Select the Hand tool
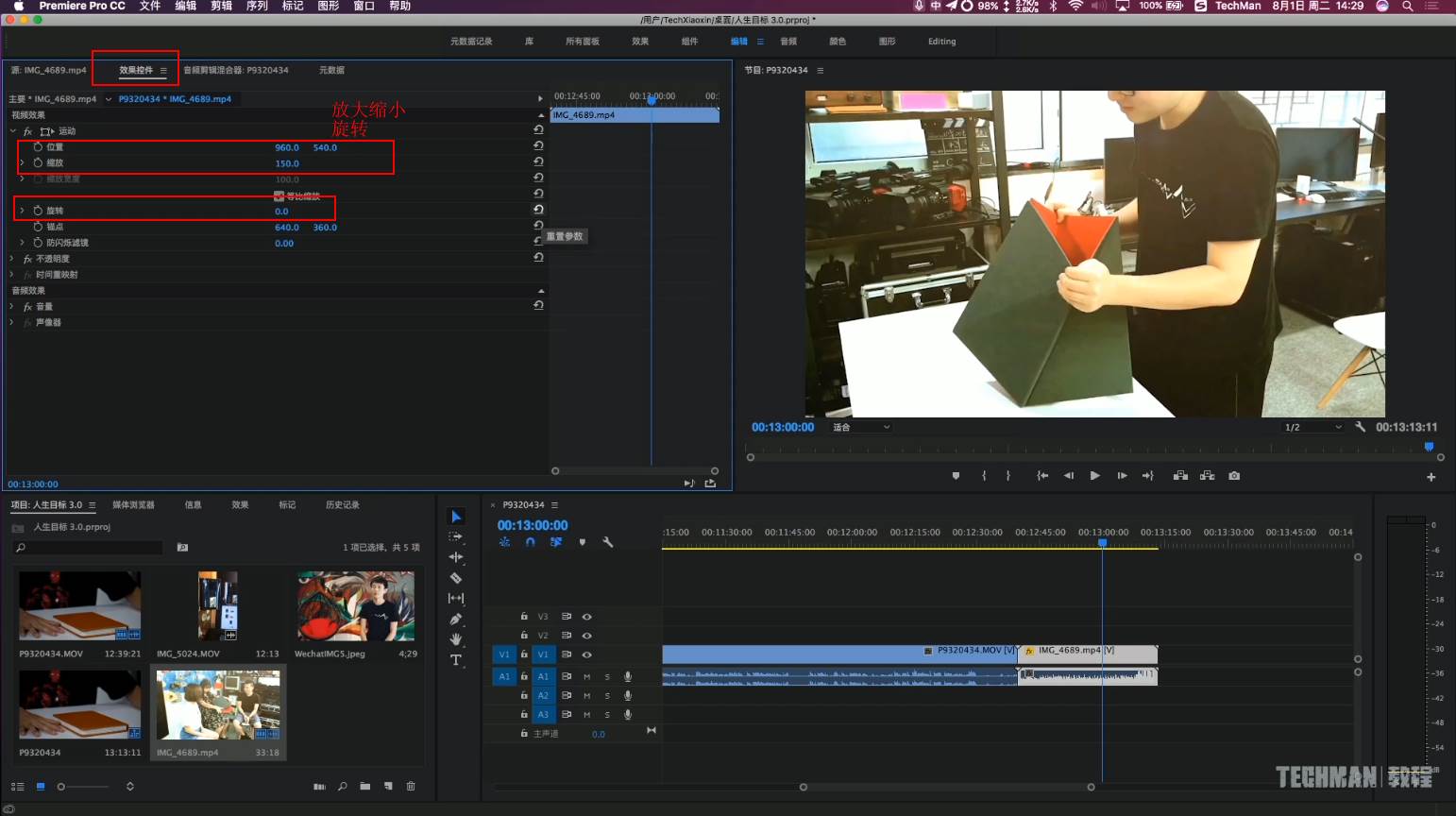The width and height of the screenshot is (1456, 816). click(456, 639)
